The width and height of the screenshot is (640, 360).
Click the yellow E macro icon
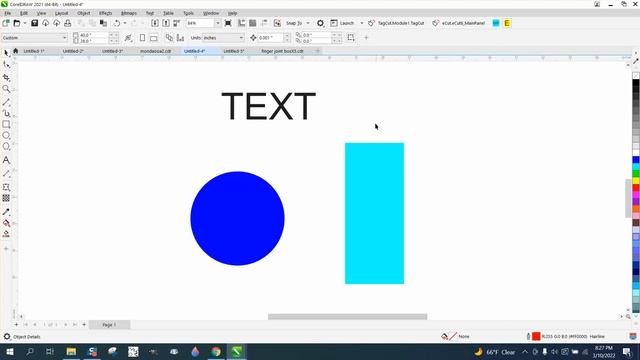coord(507,23)
